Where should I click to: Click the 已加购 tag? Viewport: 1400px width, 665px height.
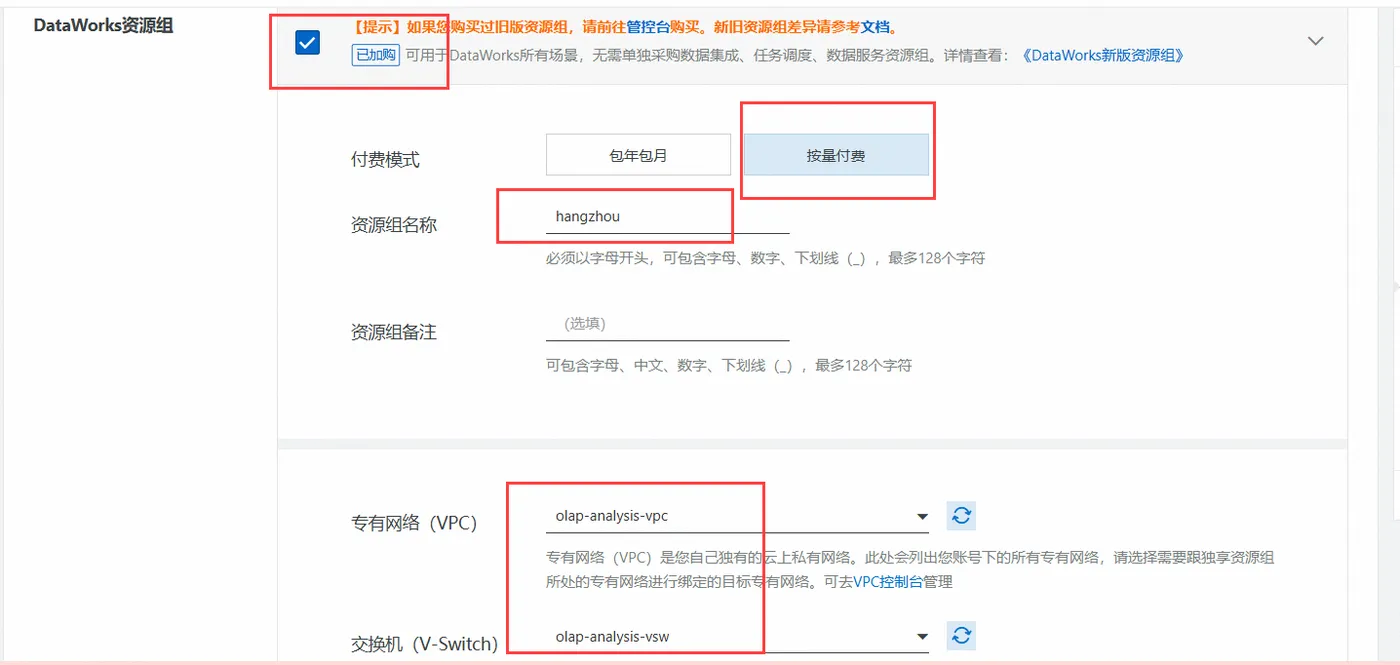coord(375,55)
